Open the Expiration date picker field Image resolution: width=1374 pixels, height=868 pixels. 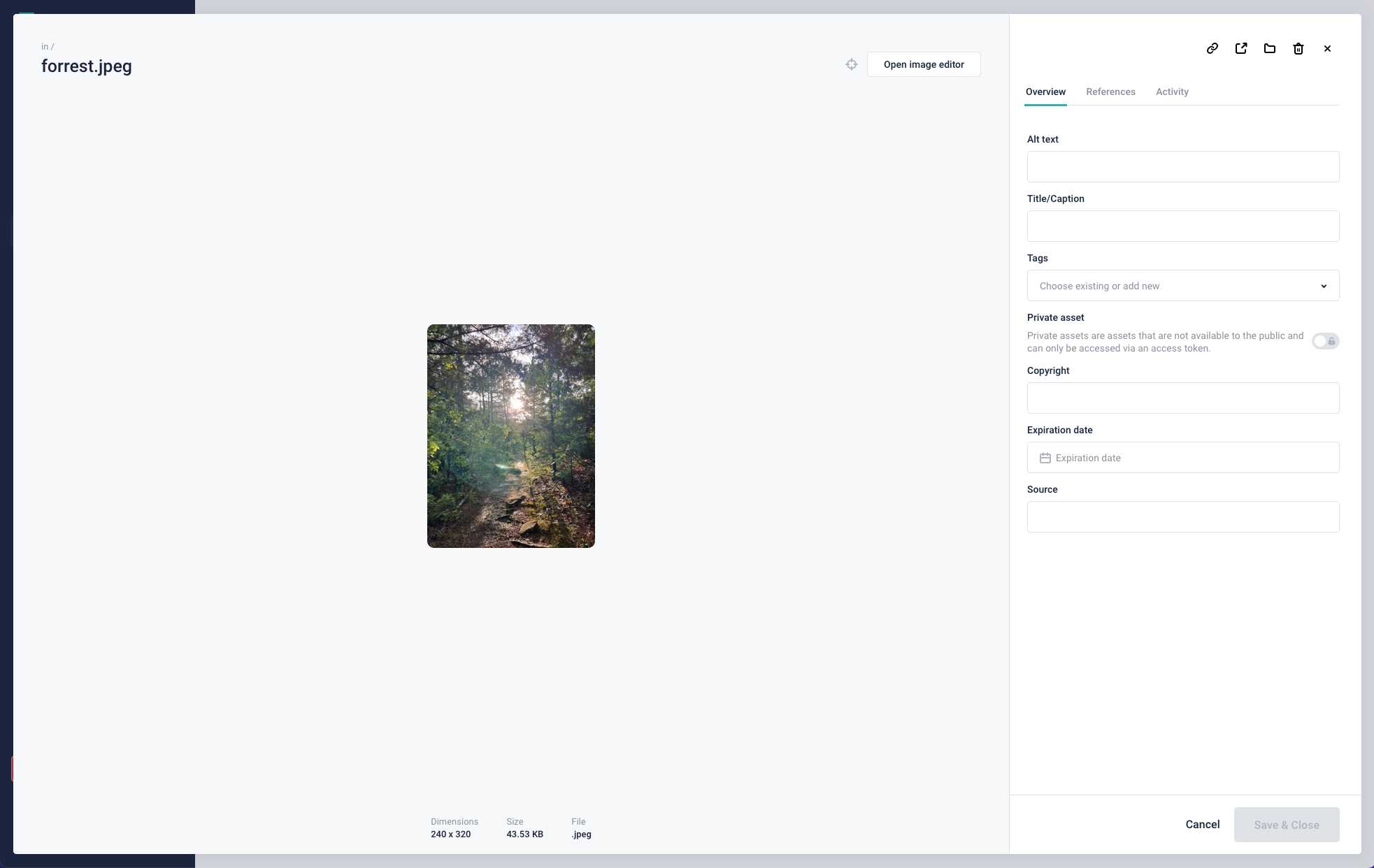pyautogui.click(x=1183, y=457)
